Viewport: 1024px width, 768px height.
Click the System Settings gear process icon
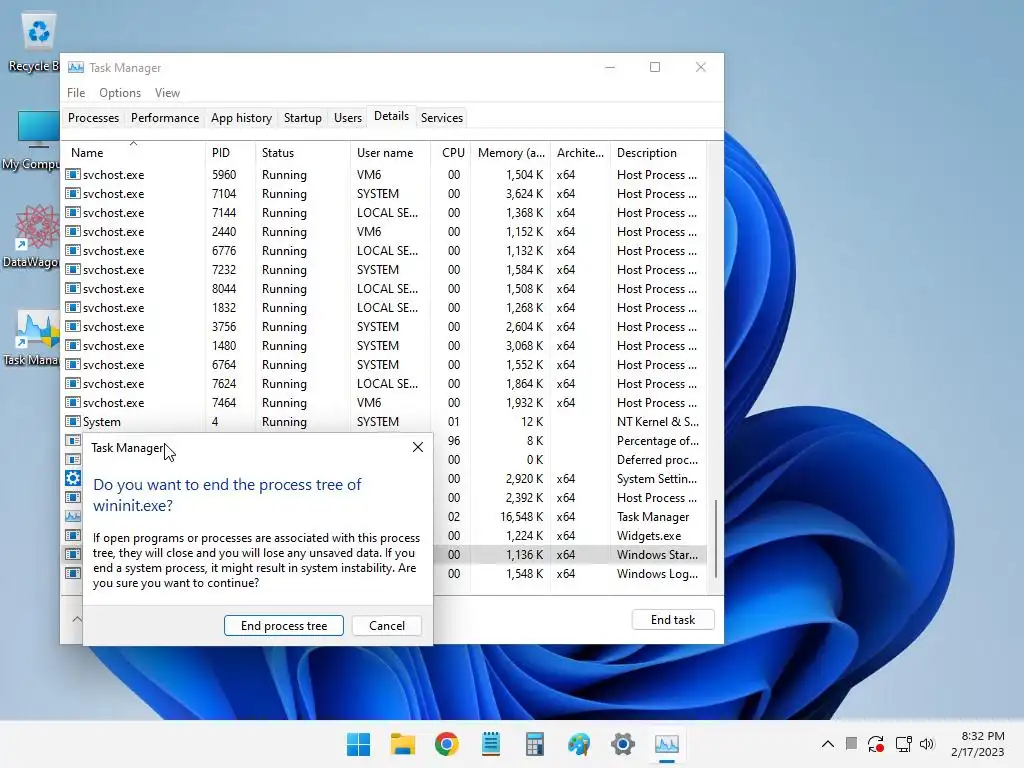72,478
